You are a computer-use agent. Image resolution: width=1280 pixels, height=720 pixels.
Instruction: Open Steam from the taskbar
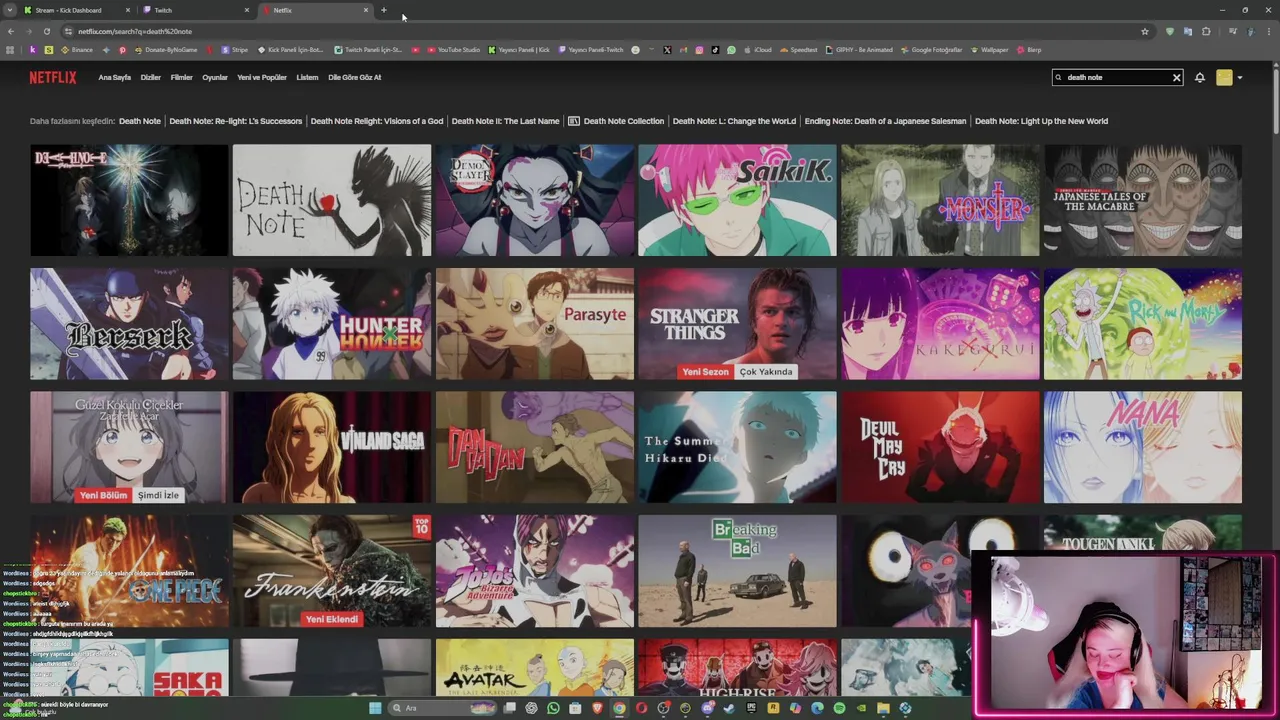click(729, 708)
